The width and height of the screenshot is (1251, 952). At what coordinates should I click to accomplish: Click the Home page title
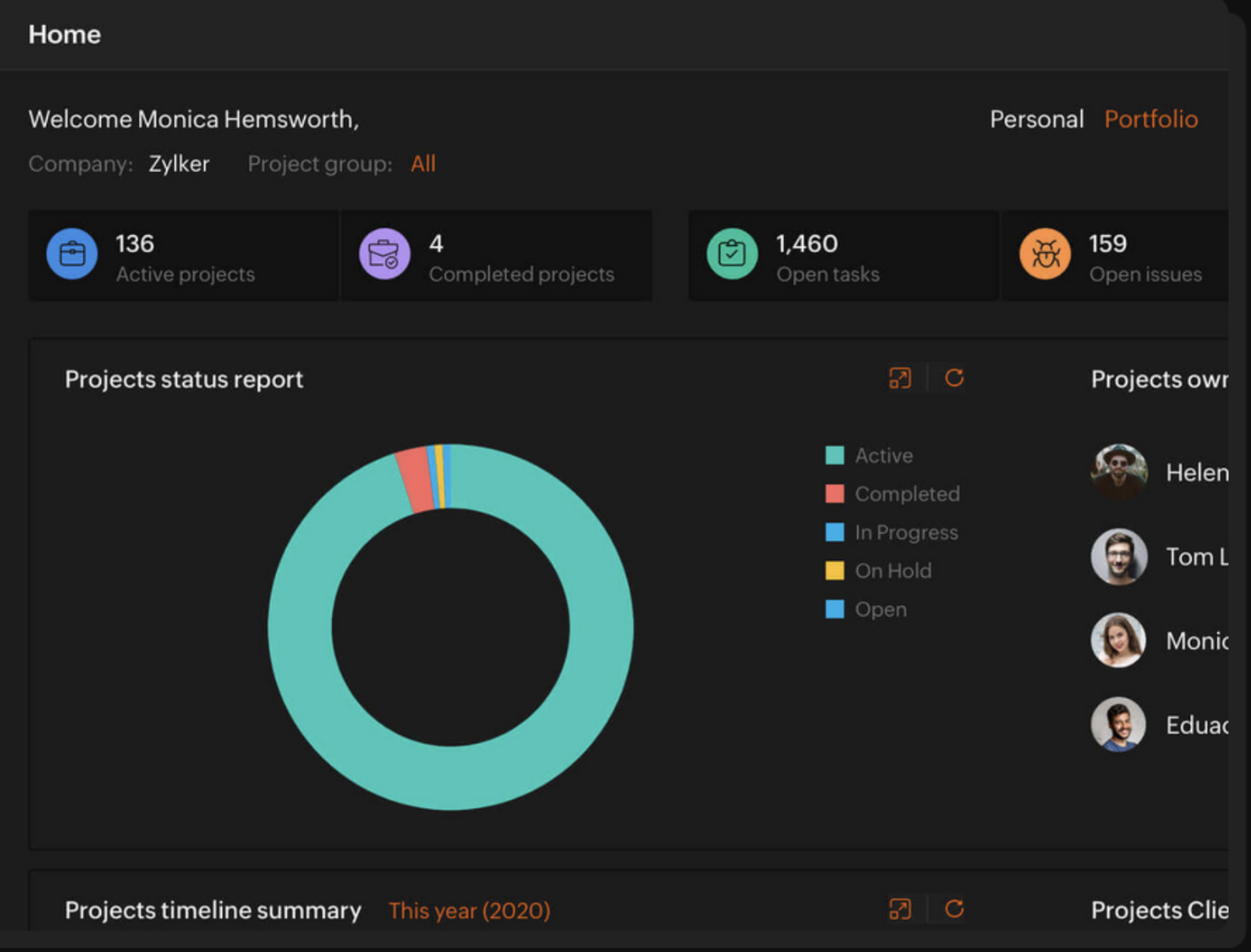(x=65, y=35)
